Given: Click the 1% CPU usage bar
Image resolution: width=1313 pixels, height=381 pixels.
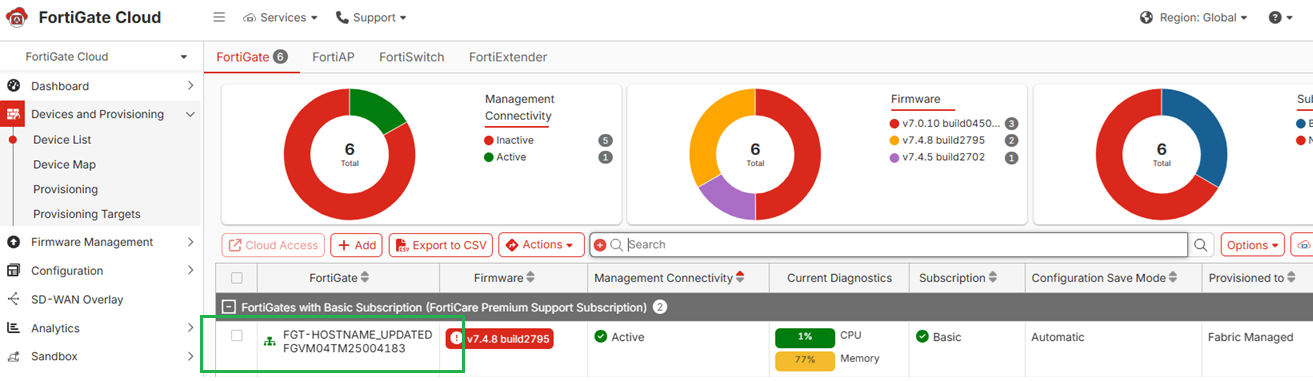Looking at the screenshot, I should click(805, 337).
